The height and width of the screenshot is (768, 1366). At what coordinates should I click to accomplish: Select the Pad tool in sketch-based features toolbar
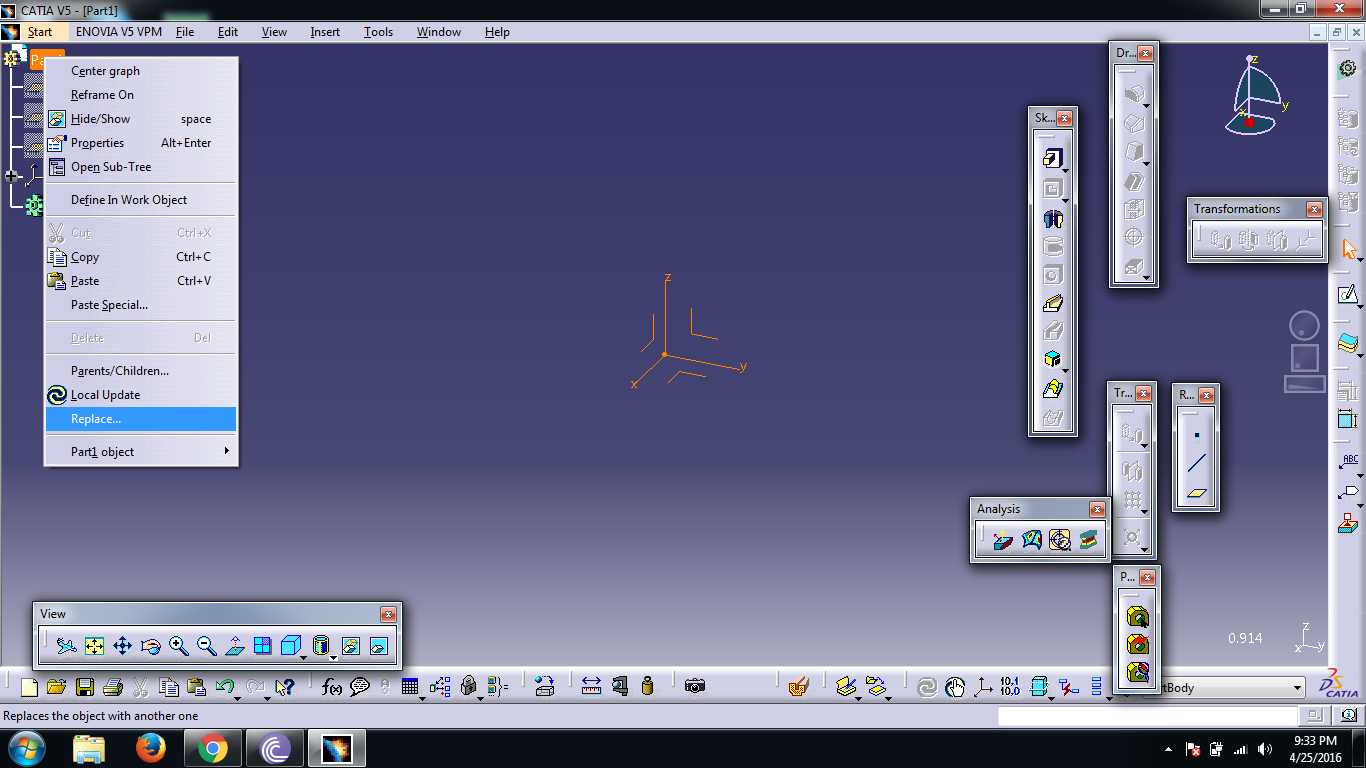click(1052, 159)
